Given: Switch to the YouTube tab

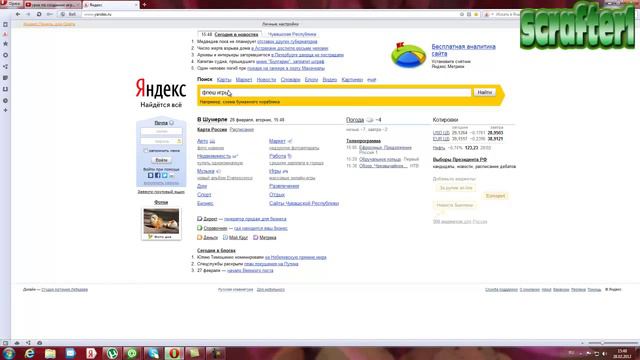Looking at the screenshot, I should pyautogui.click(x=52, y=5).
